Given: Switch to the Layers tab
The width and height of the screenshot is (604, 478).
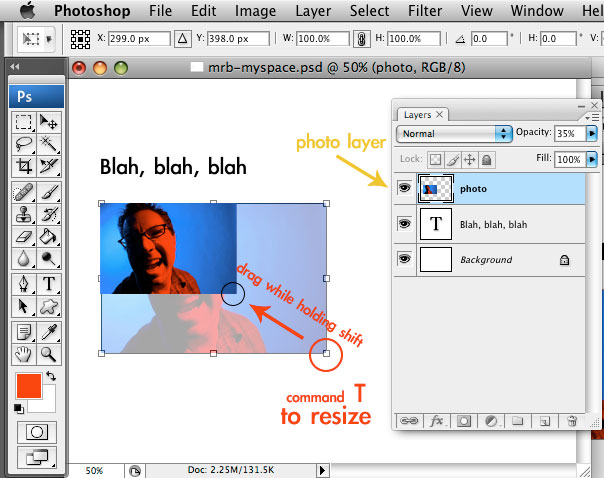Looking at the screenshot, I should coord(418,115).
